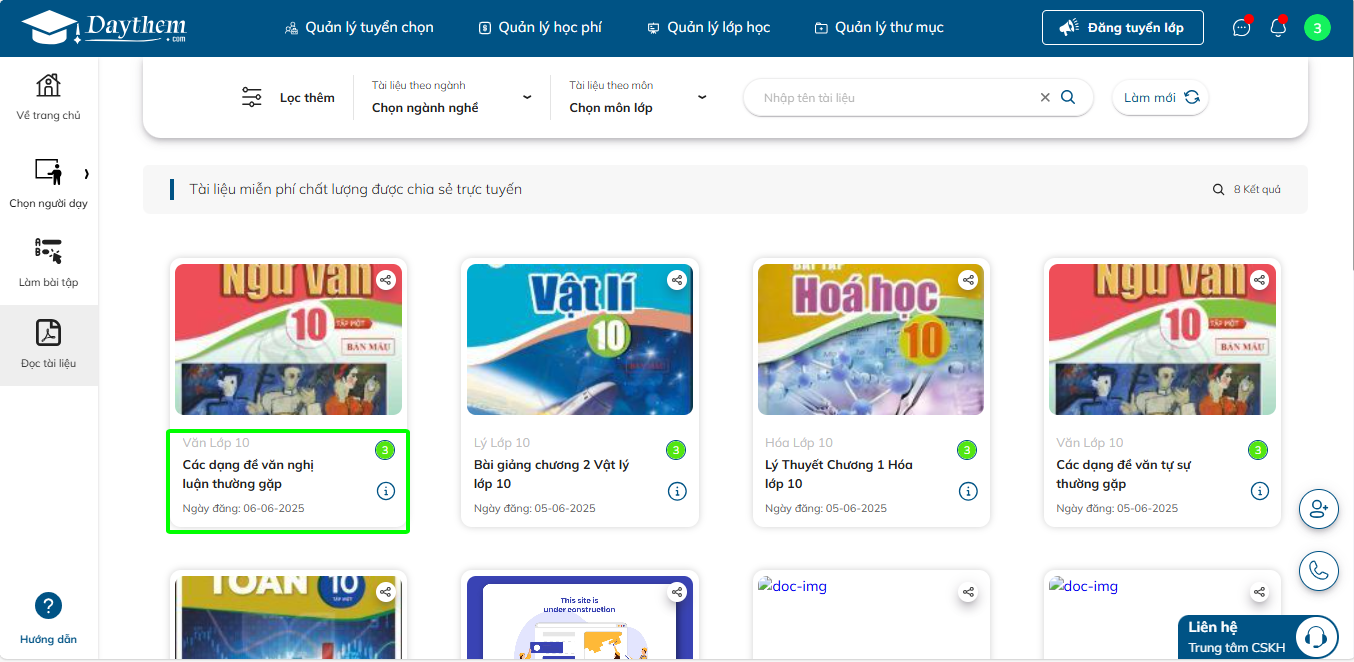Clear the search field with X icon

[1045, 98]
